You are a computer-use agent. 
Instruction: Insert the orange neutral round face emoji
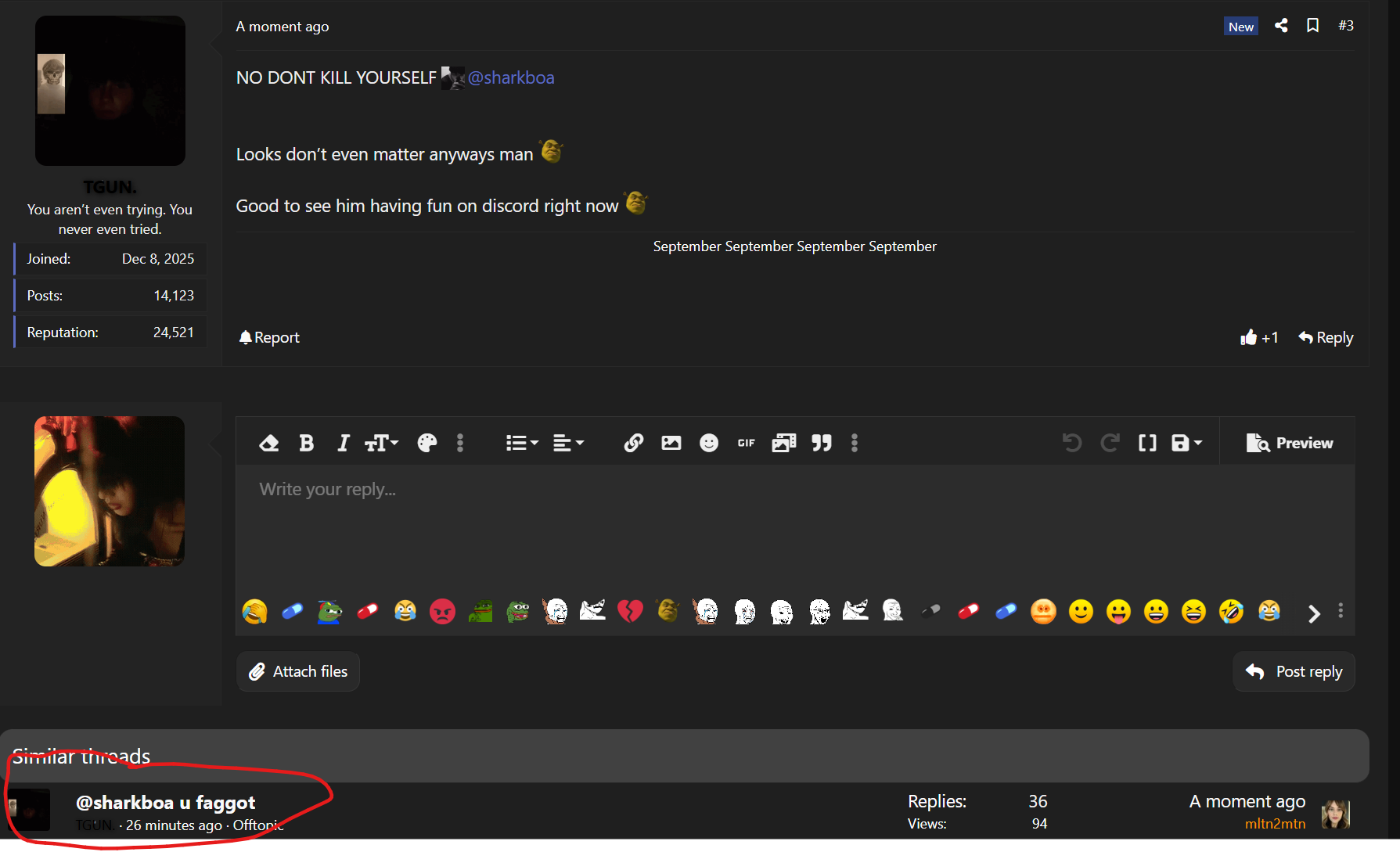click(1044, 611)
